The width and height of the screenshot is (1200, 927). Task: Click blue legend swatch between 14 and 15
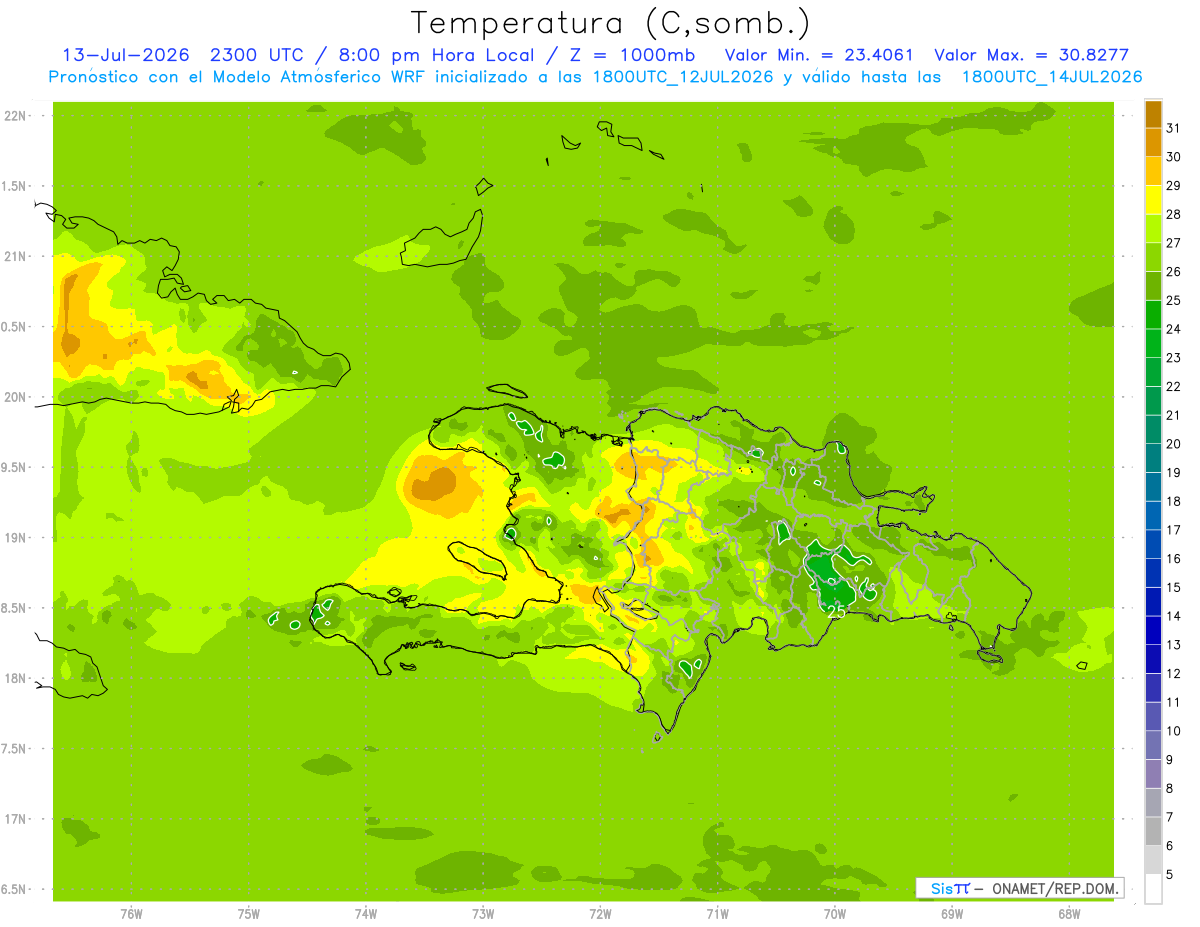click(x=1153, y=602)
